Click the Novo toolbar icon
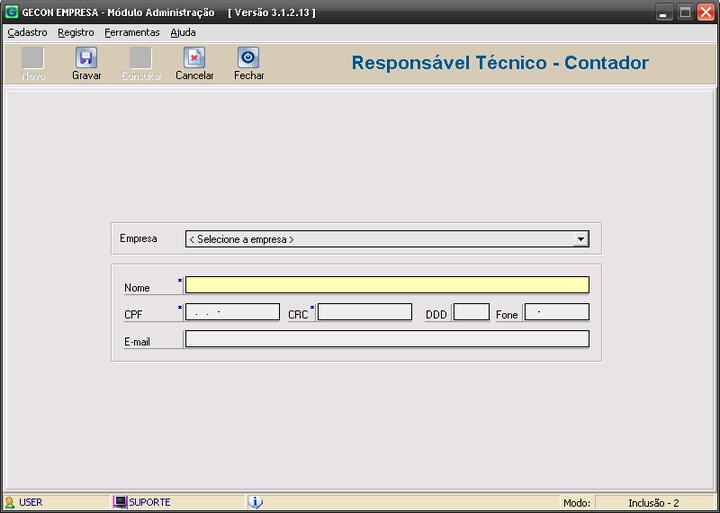 pyautogui.click(x=33, y=58)
